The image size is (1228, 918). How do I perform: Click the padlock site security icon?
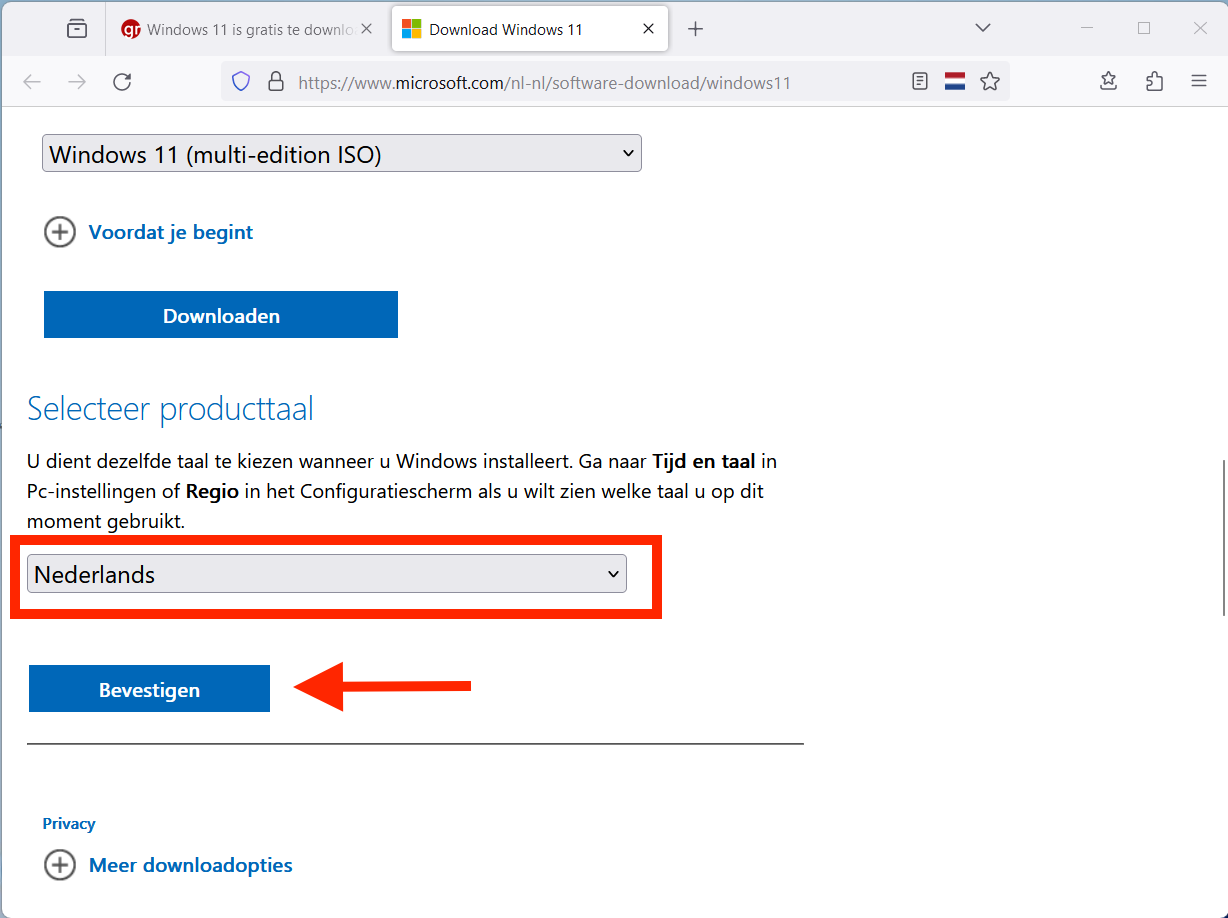pos(276,82)
